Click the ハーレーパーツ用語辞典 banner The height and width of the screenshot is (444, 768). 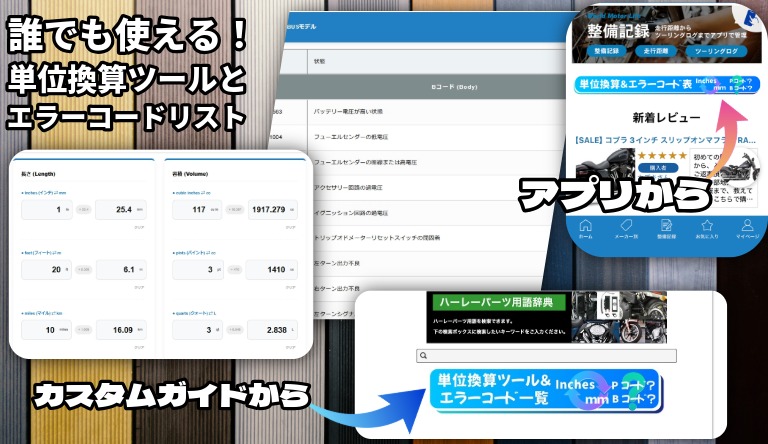coord(546,317)
